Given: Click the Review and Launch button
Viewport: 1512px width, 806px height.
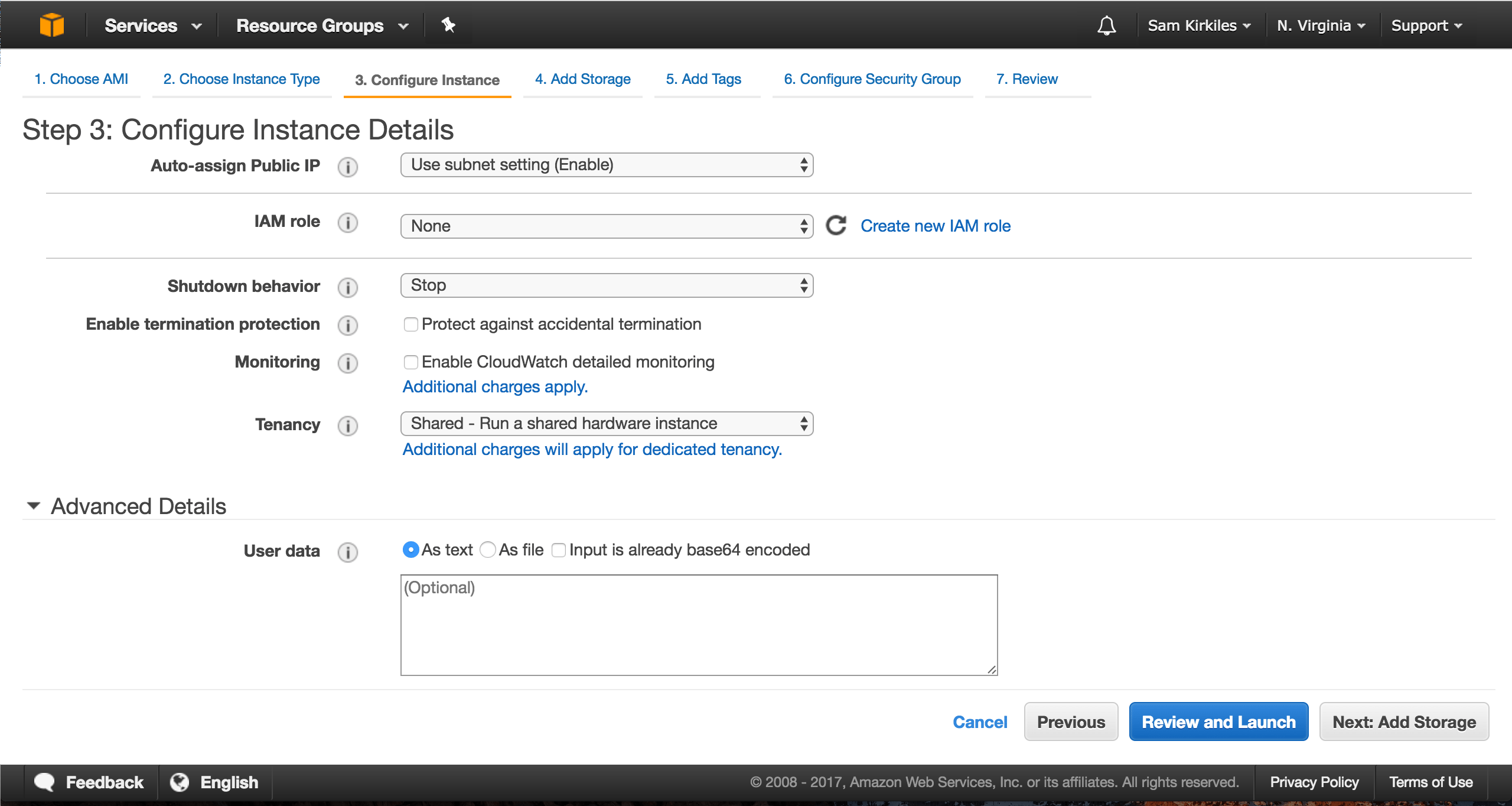Looking at the screenshot, I should (x=1218, y=721).
